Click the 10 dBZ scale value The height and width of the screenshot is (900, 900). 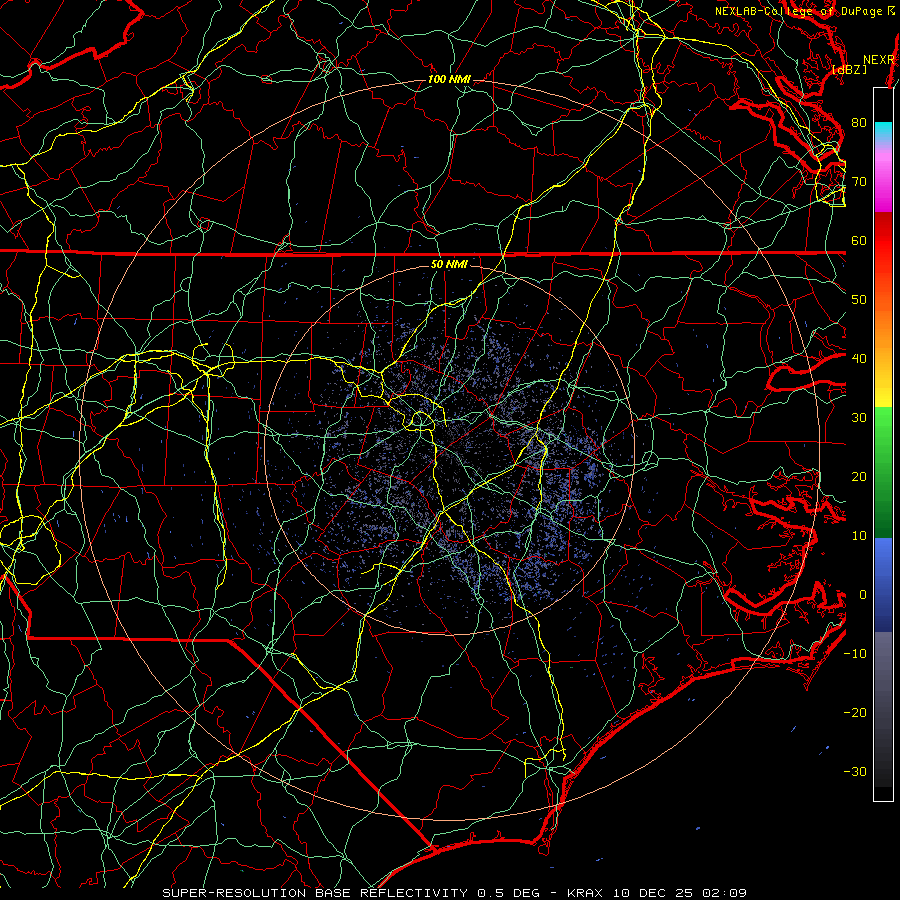pos(859,536)
